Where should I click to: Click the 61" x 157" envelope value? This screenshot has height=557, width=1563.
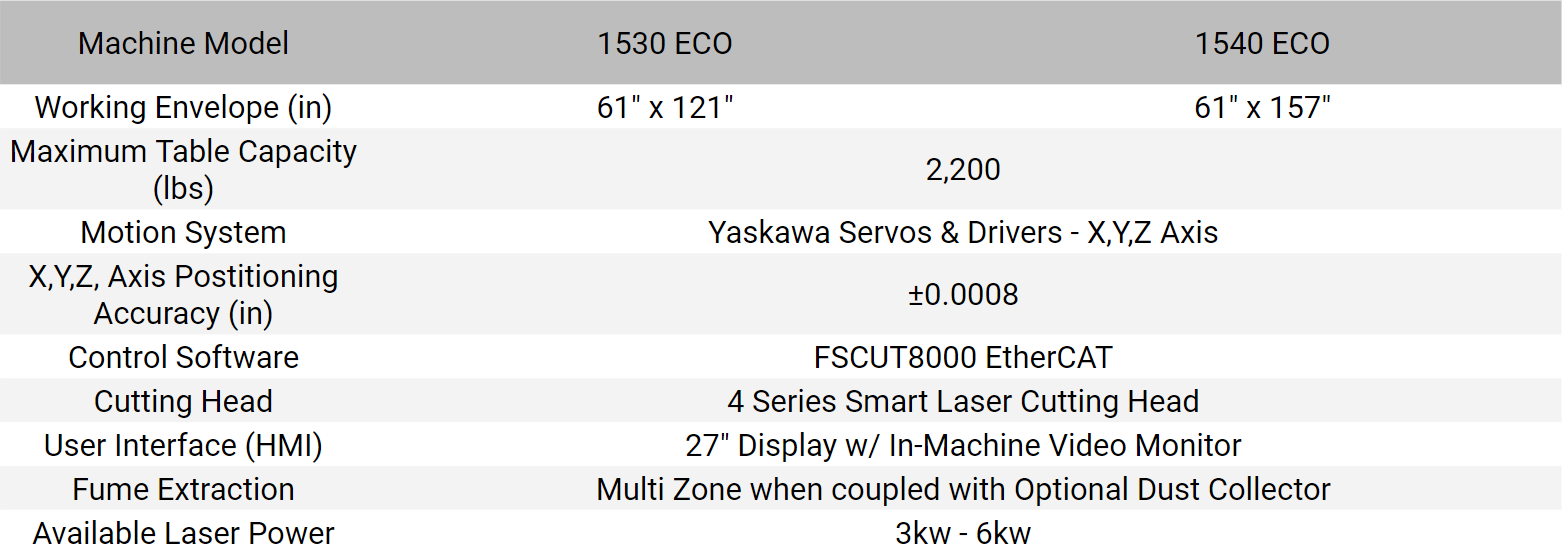point(1263,107)
